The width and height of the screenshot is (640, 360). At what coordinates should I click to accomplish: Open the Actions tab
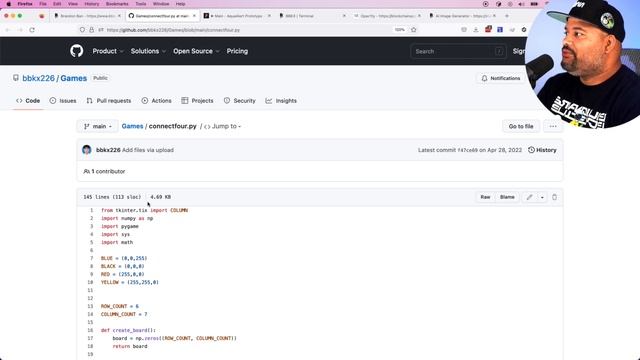pos(156,100)
